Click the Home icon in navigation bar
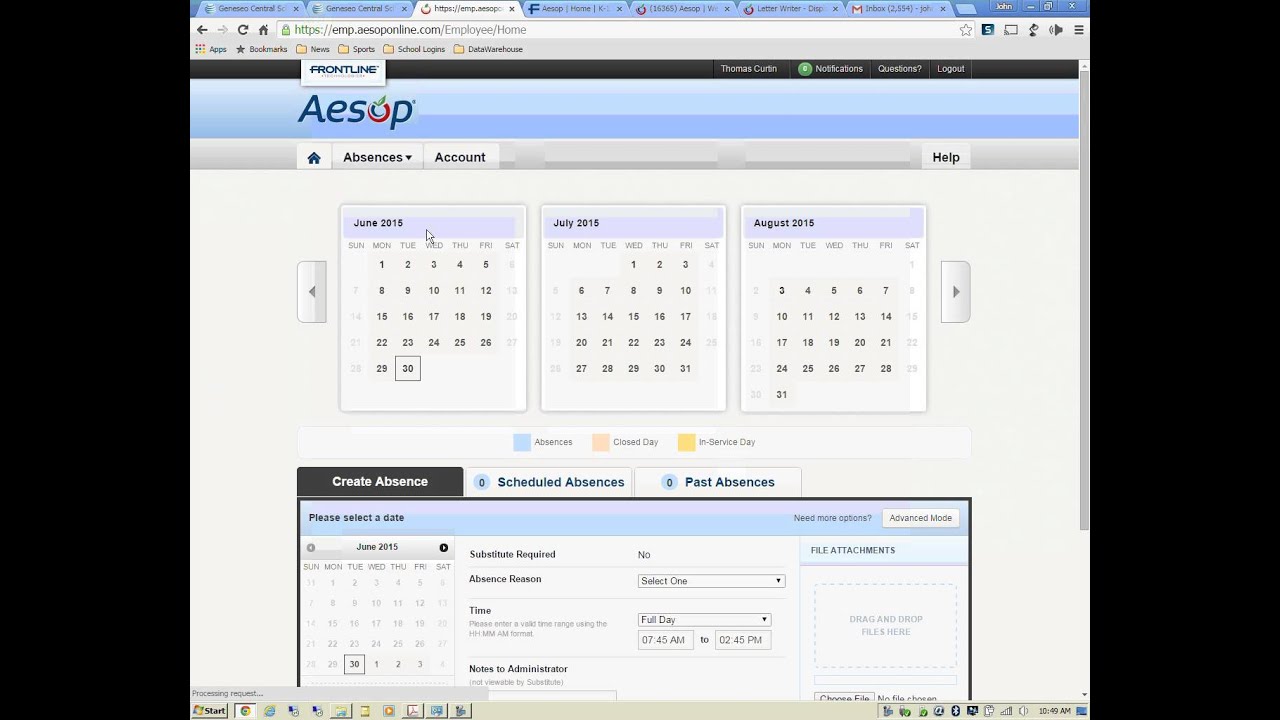The image size is (1280, 720). 314,158
